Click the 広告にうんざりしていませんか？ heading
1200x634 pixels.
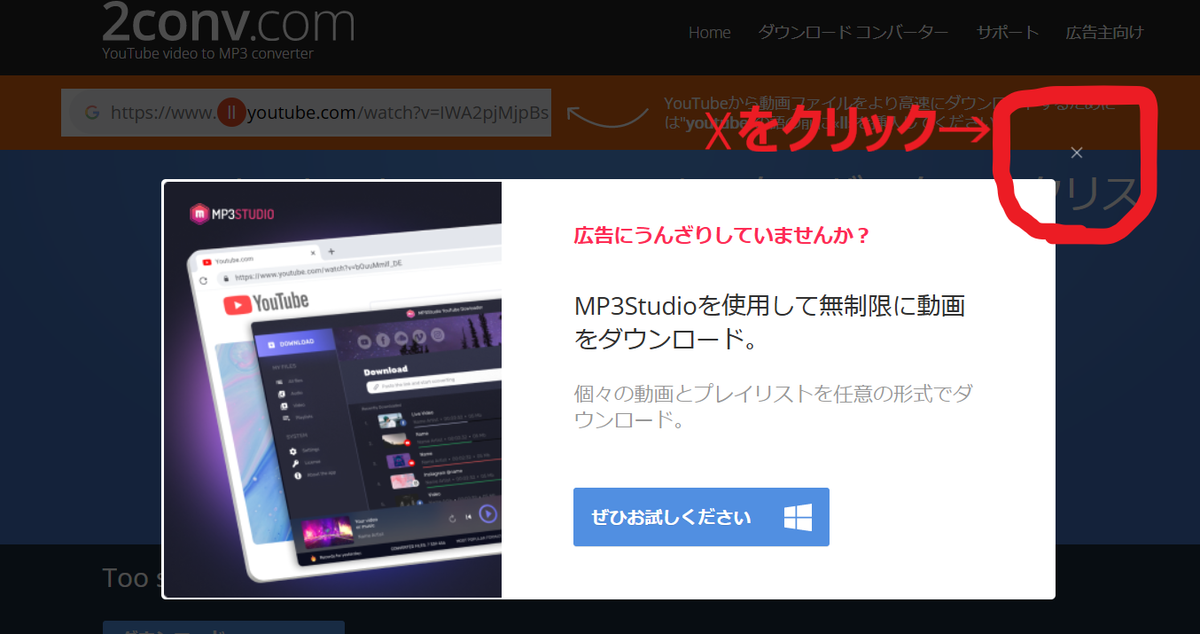[721, 237]
